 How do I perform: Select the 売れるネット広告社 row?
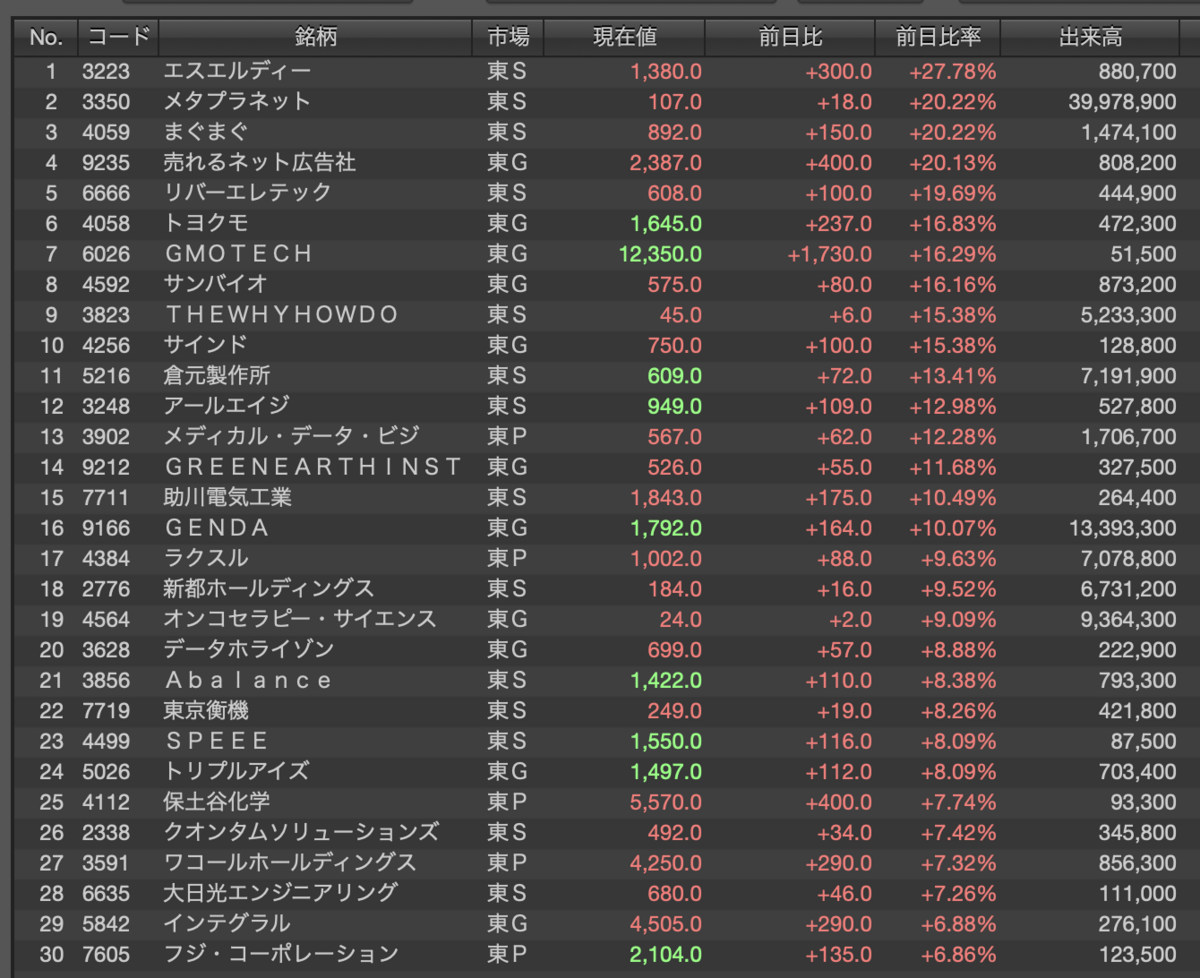pyautogui.click(x=600, y=162)
